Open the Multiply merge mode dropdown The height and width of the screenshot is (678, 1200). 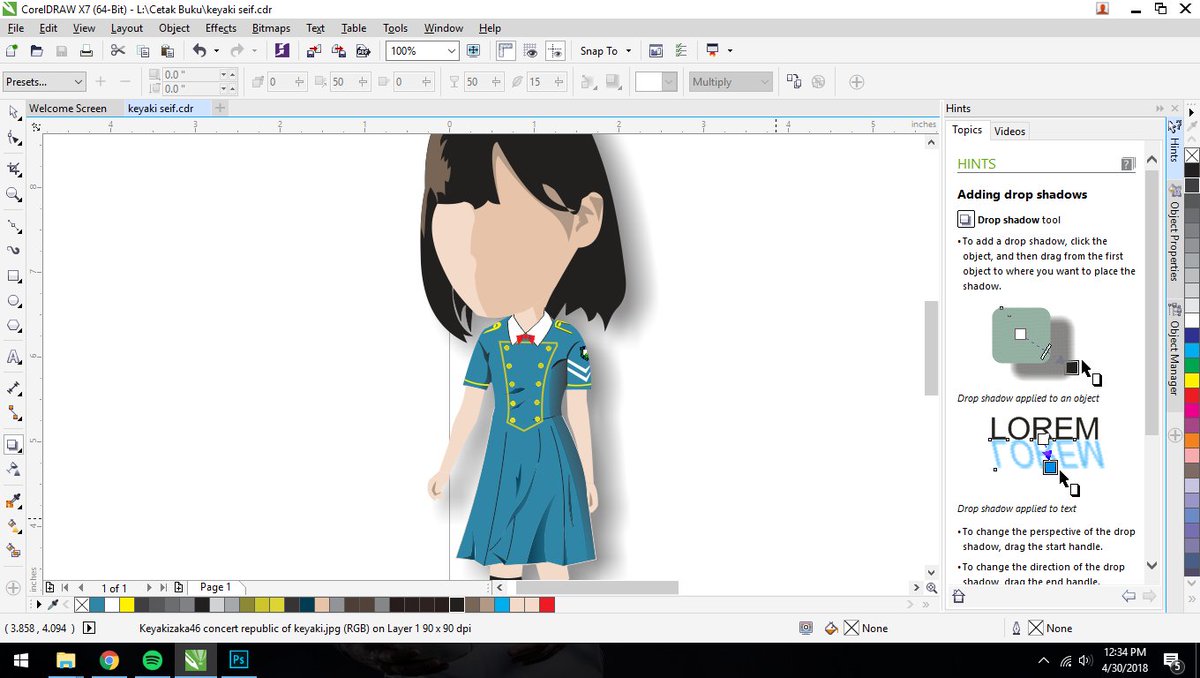730,82
